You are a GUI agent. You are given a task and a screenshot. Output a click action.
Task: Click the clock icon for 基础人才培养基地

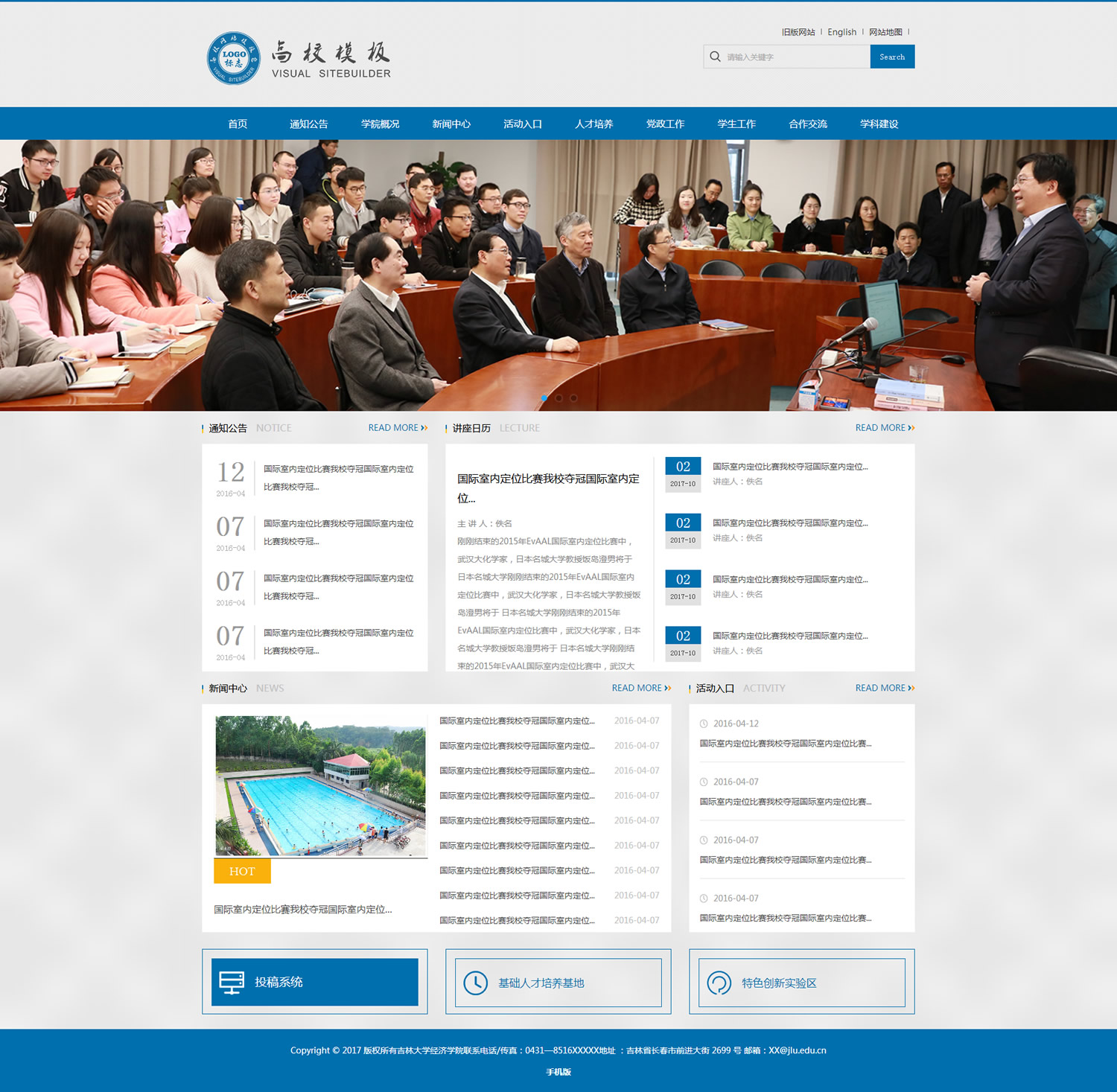pyautogui.click(x=475, y=983)
